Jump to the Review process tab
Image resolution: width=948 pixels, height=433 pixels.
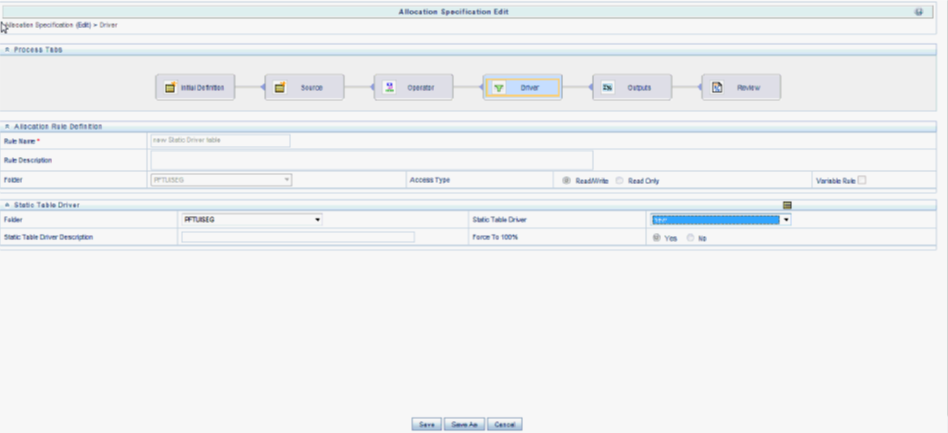(741, 88)
